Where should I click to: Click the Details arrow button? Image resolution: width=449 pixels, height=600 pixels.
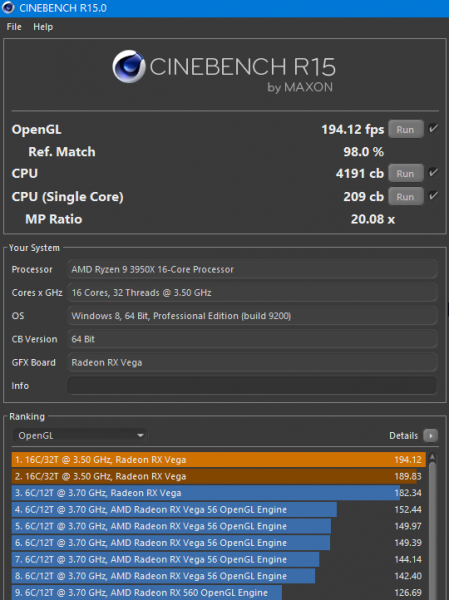[x=430, y=435]
